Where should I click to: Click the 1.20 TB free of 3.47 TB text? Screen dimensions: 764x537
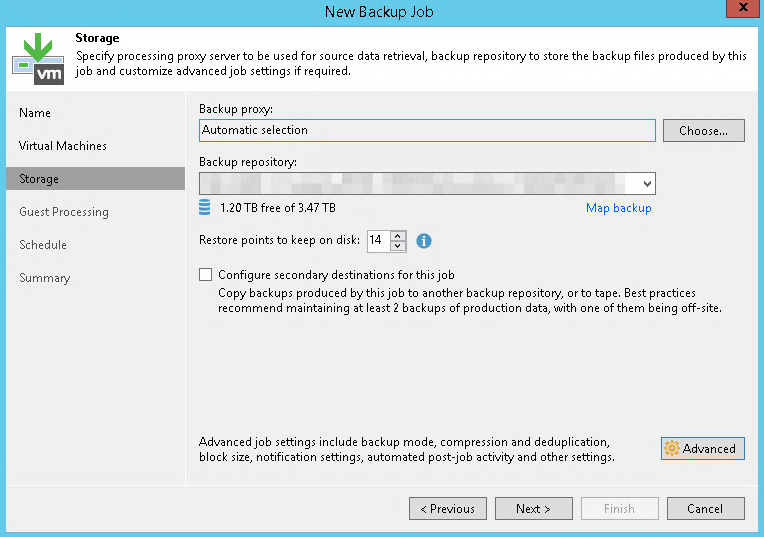(x=278, y=208)
